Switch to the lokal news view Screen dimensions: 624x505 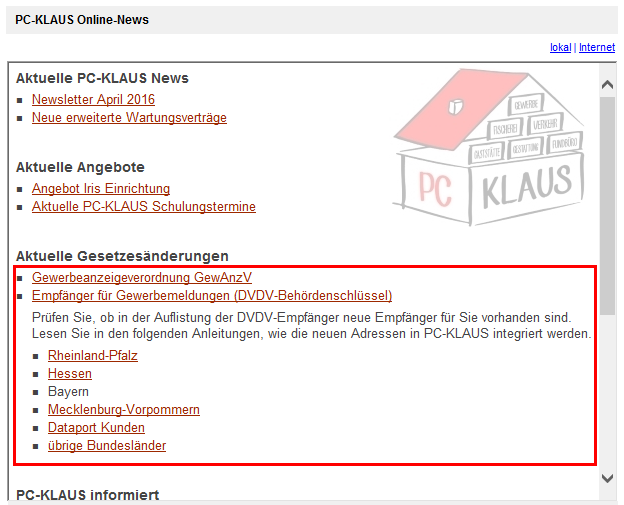(x=560, y=47)
